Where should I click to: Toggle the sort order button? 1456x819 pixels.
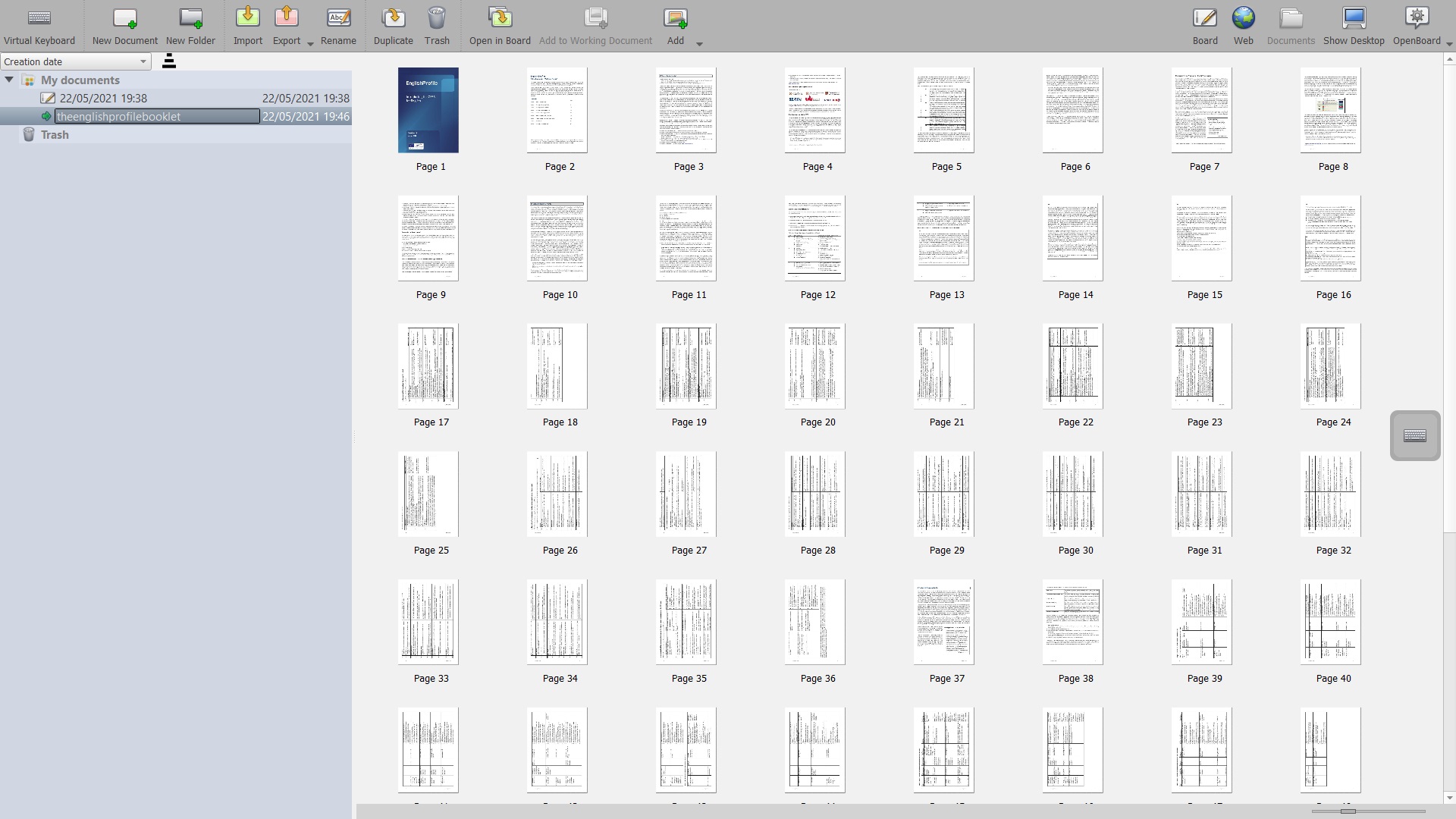tap(169, 61)
